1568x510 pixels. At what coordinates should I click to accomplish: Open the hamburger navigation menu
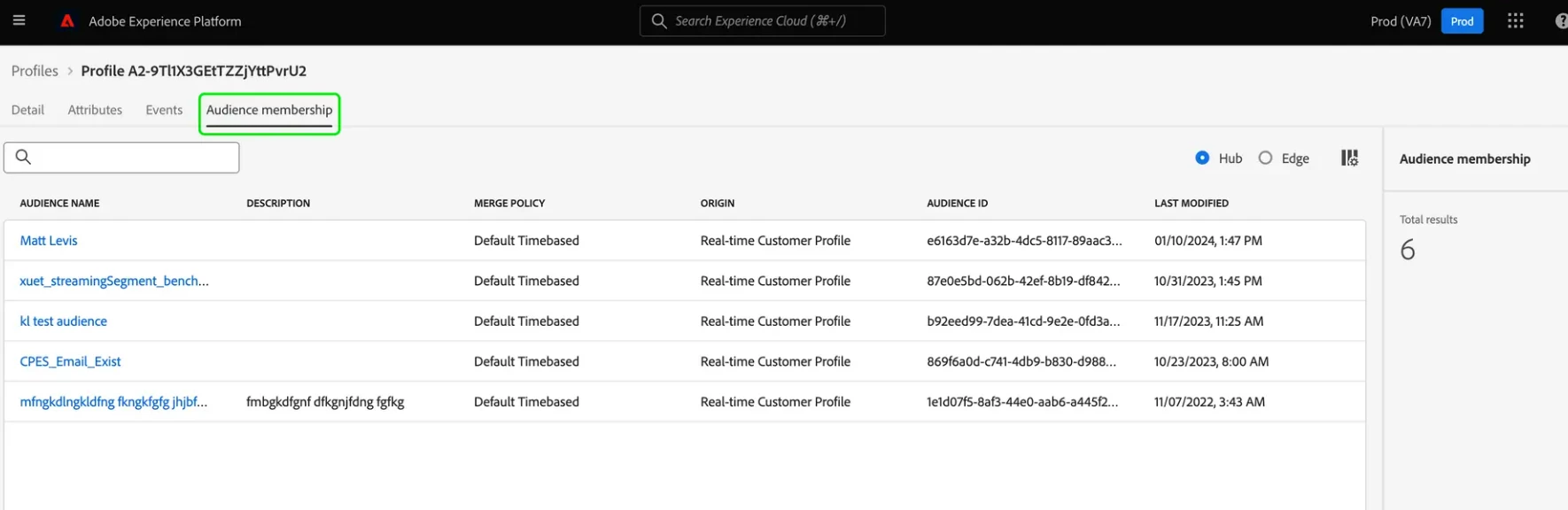click(x=19, y=20)
